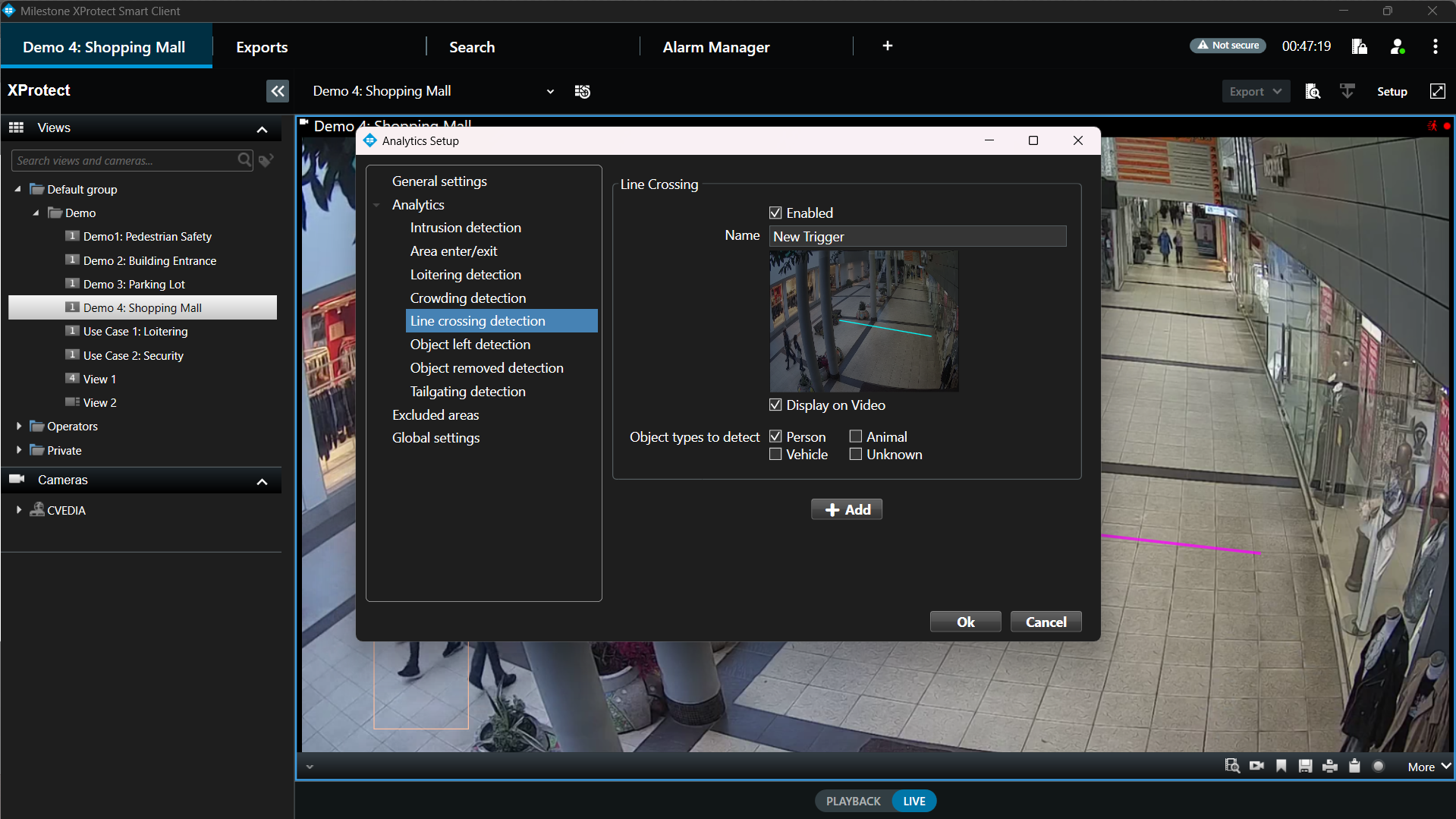Screen dimensions: 1456x819
Task: Start search from camera toolbar icon
Action: (x=1232, y=766)
